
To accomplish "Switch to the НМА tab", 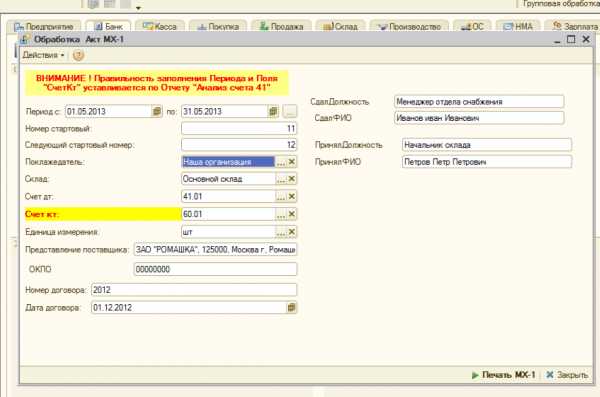I will click(x=518, y=26).
